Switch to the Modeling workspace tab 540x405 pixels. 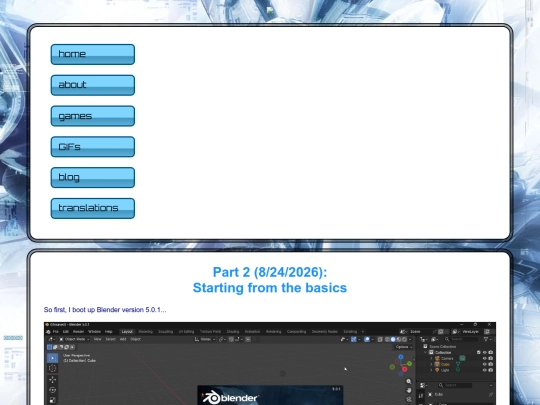(146, 332)
